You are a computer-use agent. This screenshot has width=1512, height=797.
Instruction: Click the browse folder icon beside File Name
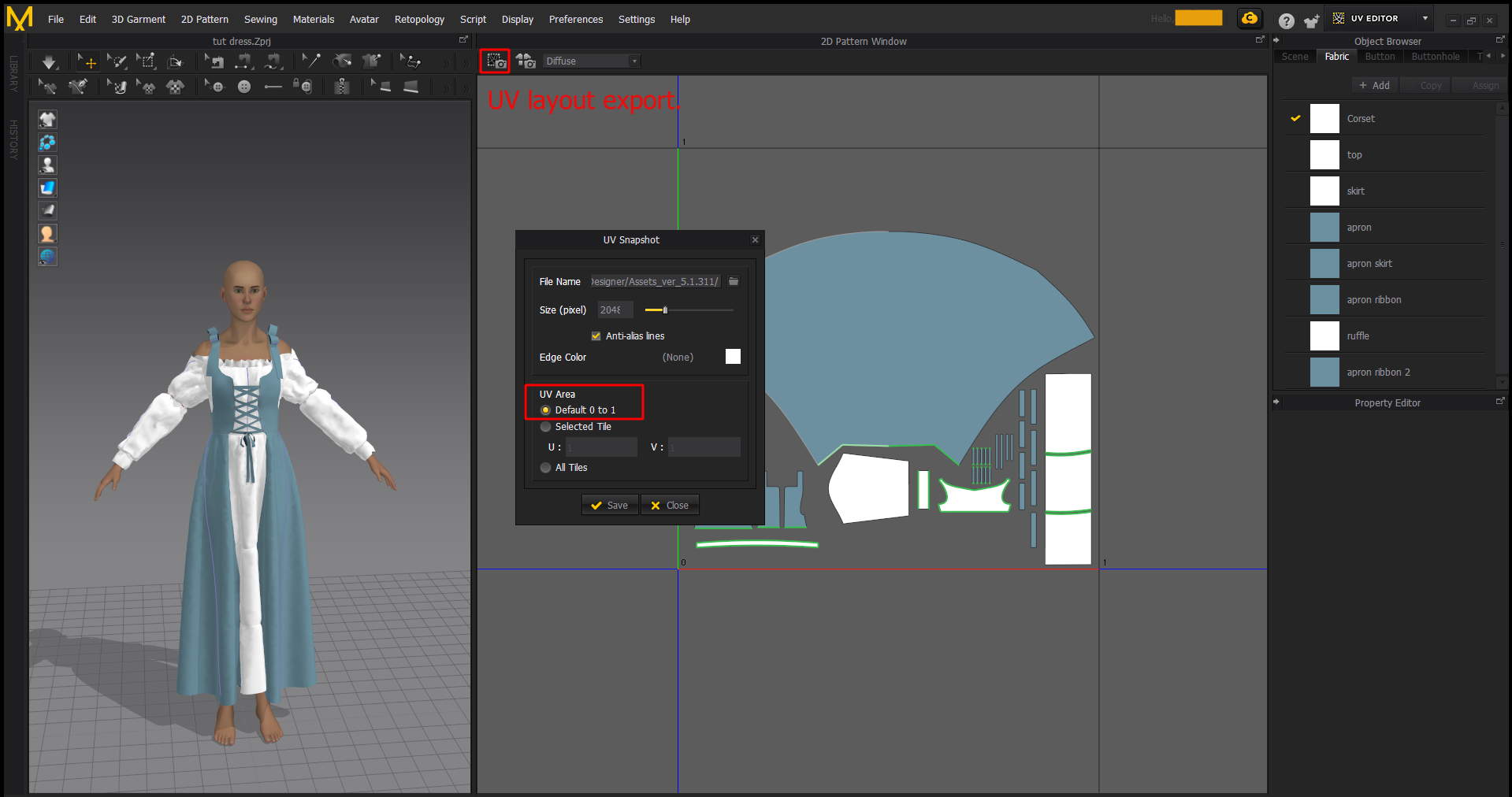pyautogui.click(x=734, y=281)
